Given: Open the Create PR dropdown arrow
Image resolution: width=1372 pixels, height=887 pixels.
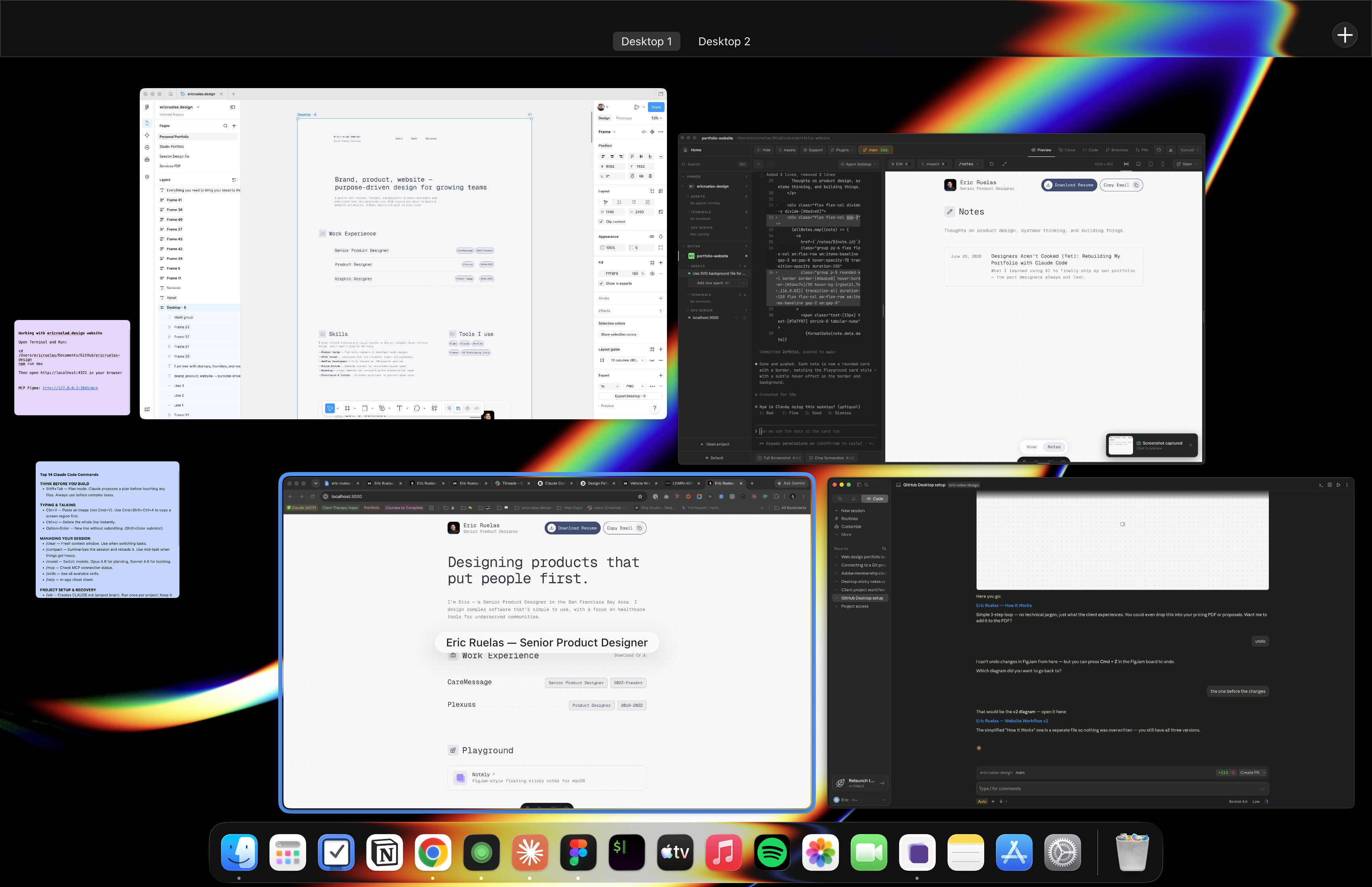Looking at the screenshot, I should point(1264,773).
